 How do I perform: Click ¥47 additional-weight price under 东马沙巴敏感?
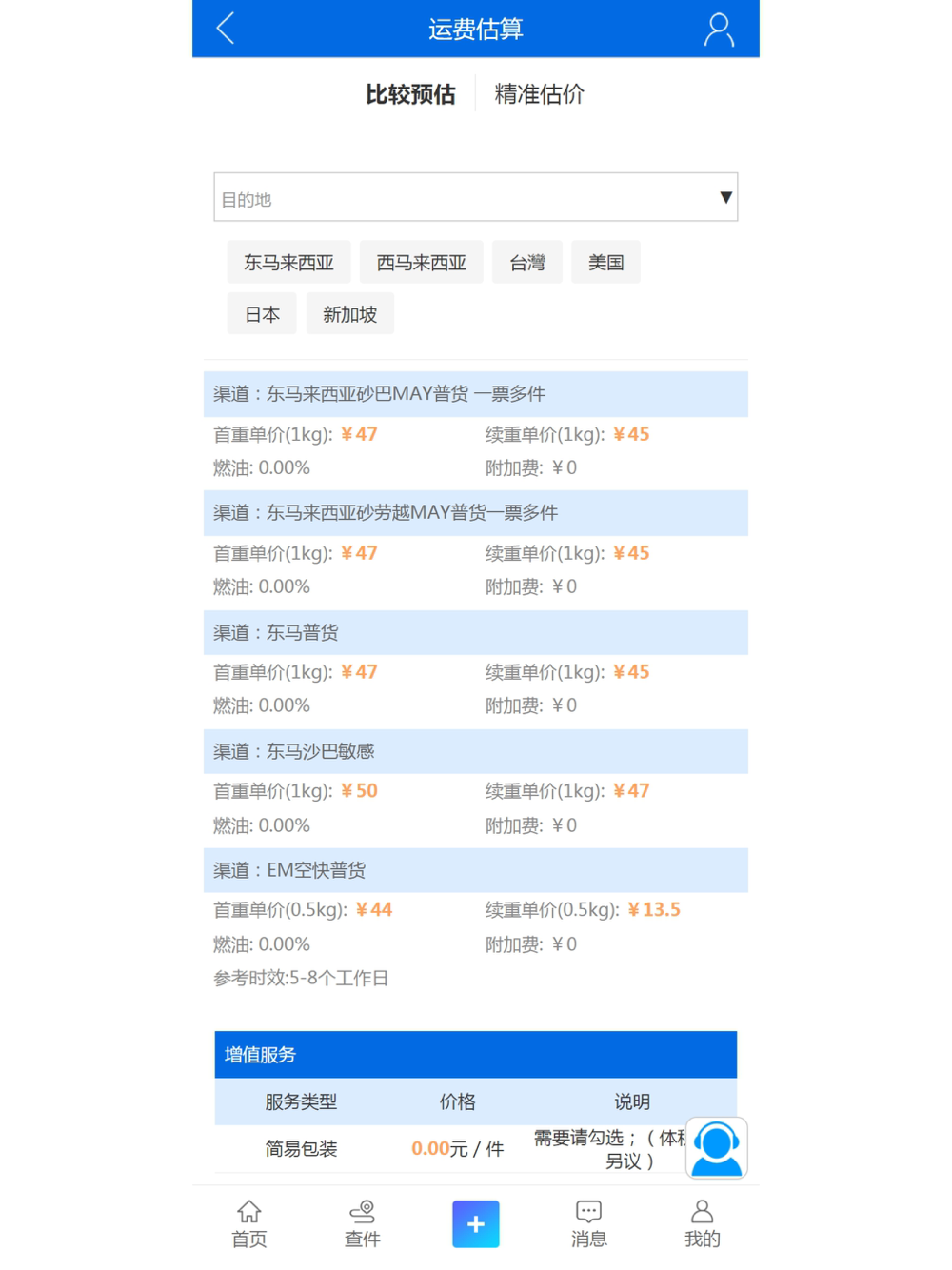[x=631, y=791]
